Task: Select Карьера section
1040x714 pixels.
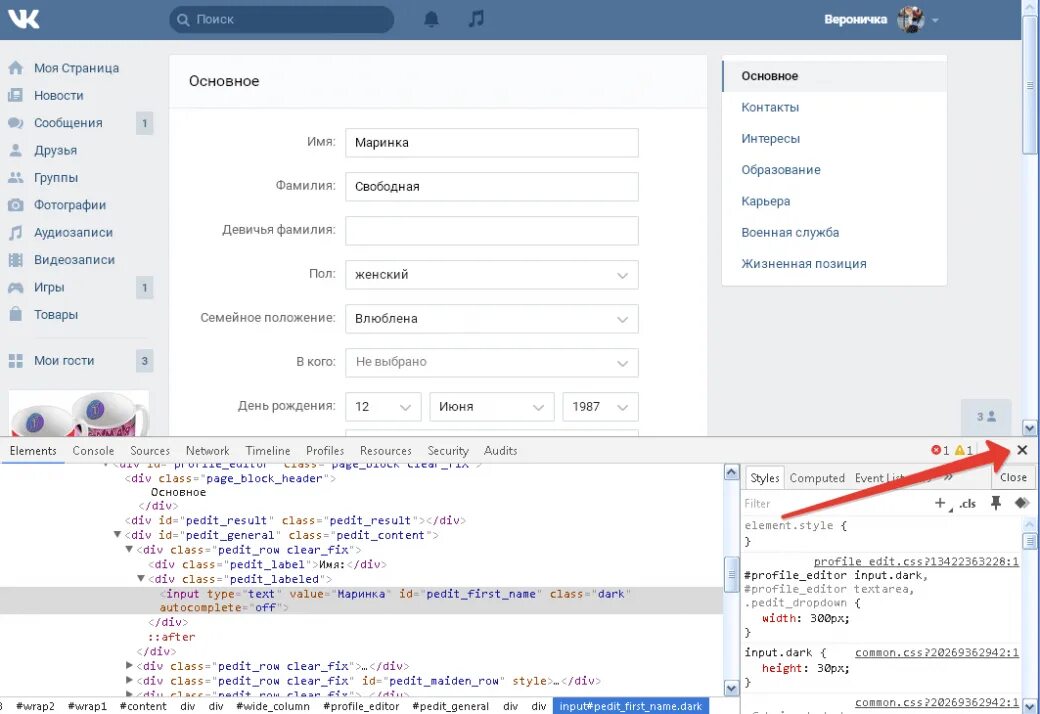Action: pyautogui.click(x=765, y=201)
